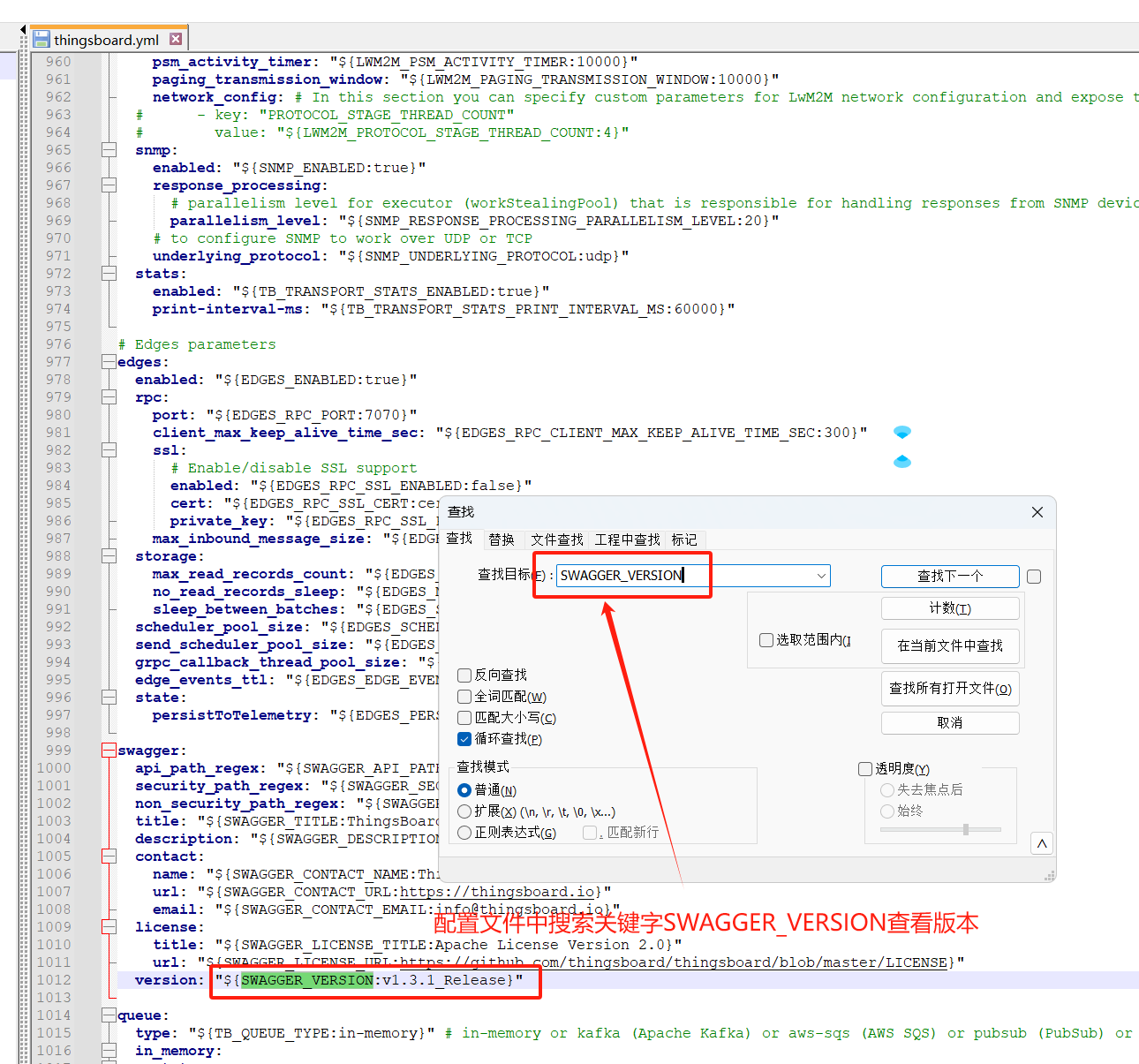Collapse the swagger section fold marker
This screenshot has width=1139, height=1064.
click(109, 751)
